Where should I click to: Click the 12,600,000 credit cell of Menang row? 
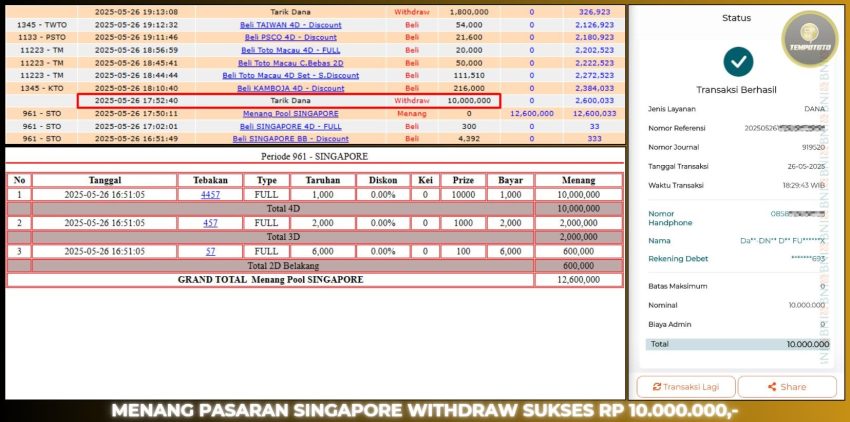click(532, 113)
